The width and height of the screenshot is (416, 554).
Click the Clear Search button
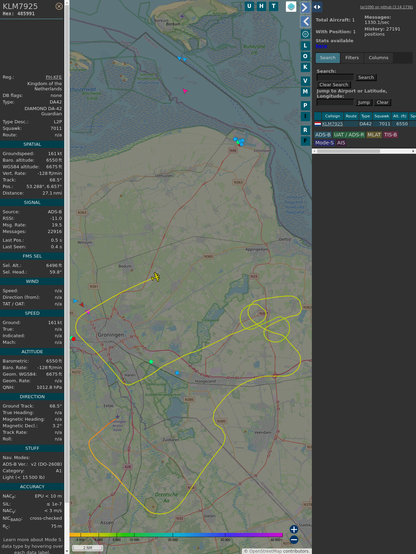point(334,85)
